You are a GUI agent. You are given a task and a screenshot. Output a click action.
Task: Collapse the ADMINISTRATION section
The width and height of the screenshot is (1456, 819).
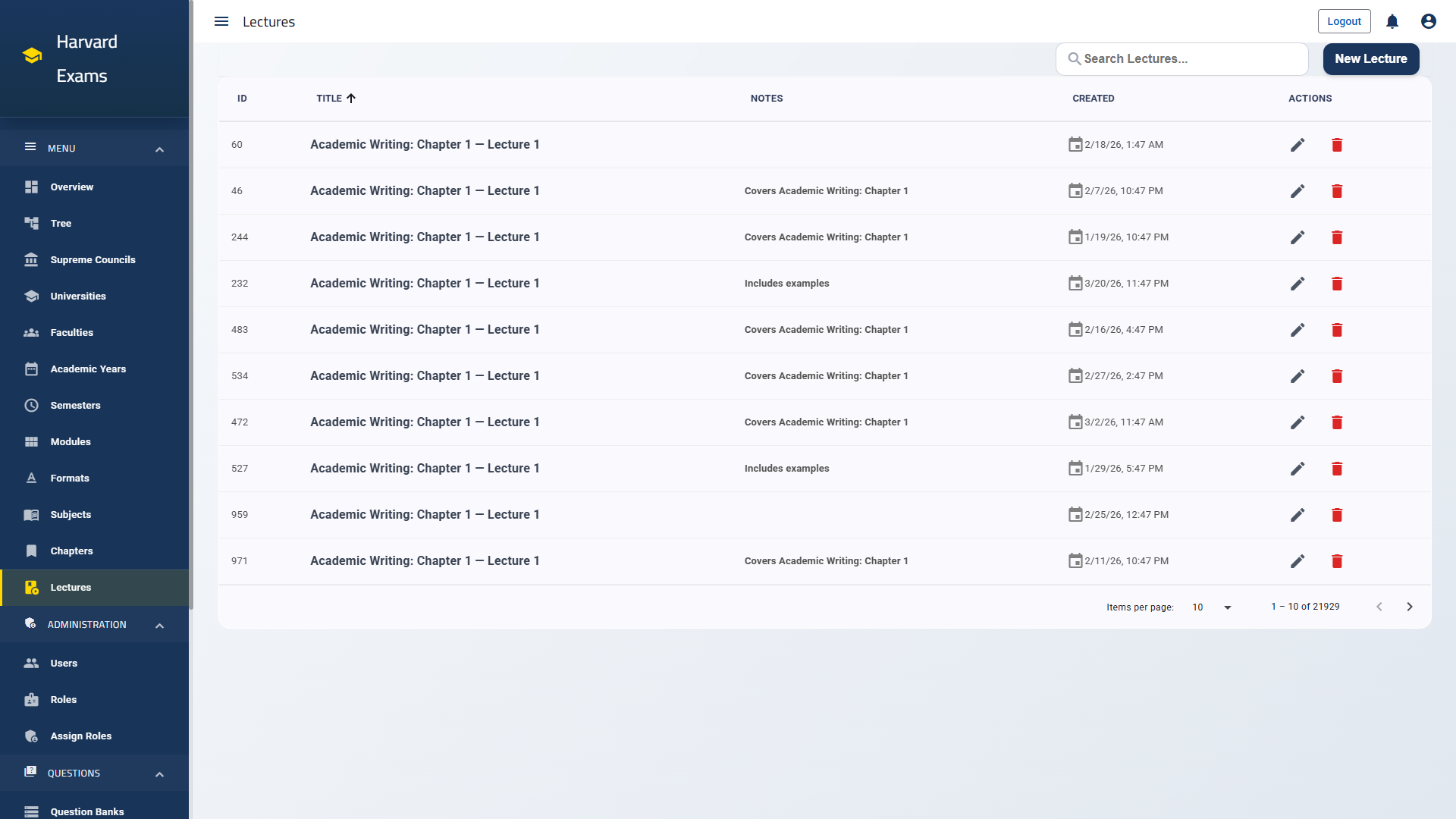coord(159,625)
